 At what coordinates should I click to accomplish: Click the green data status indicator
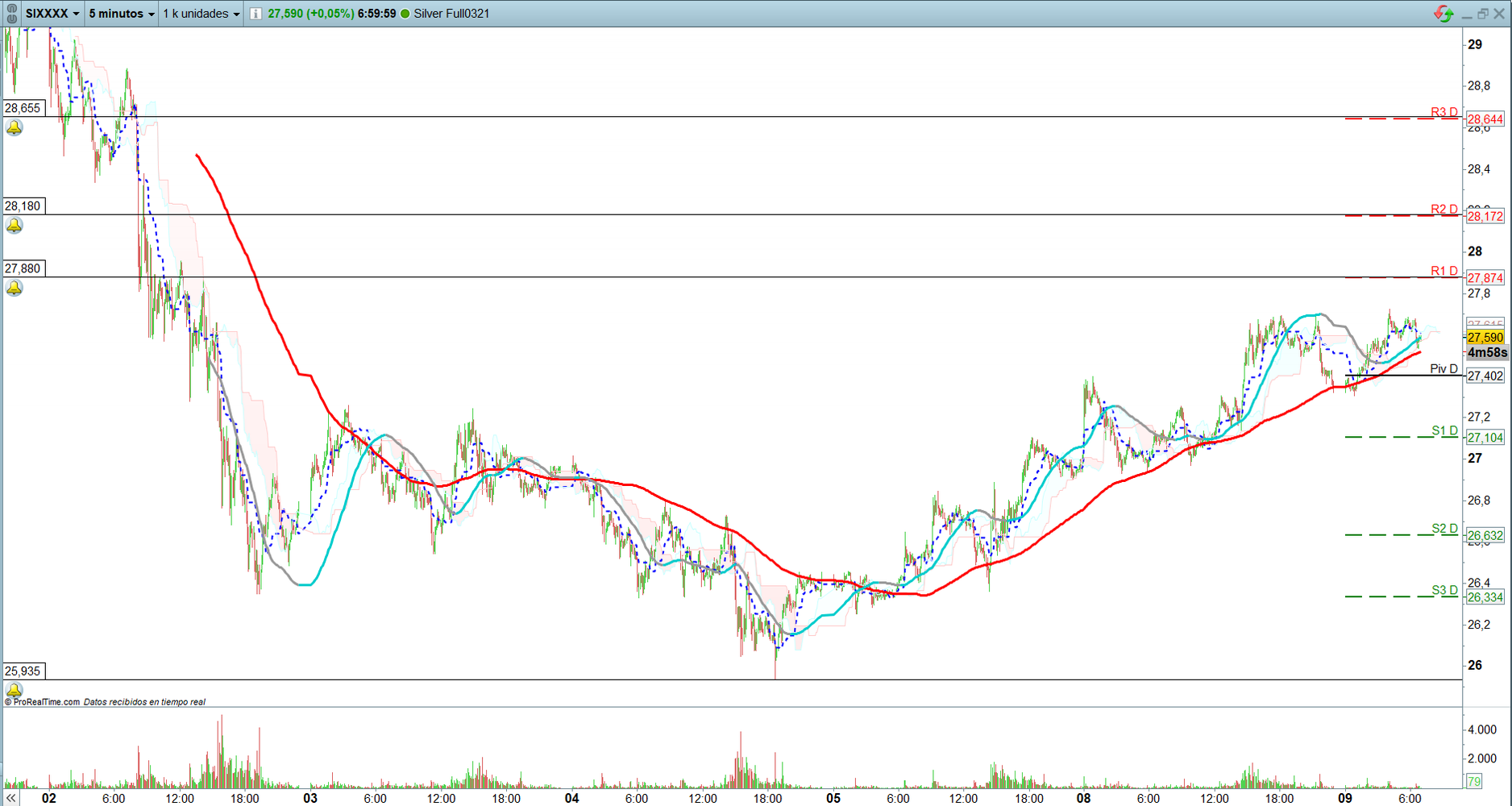pyautogui.click(x=405, y=14)
